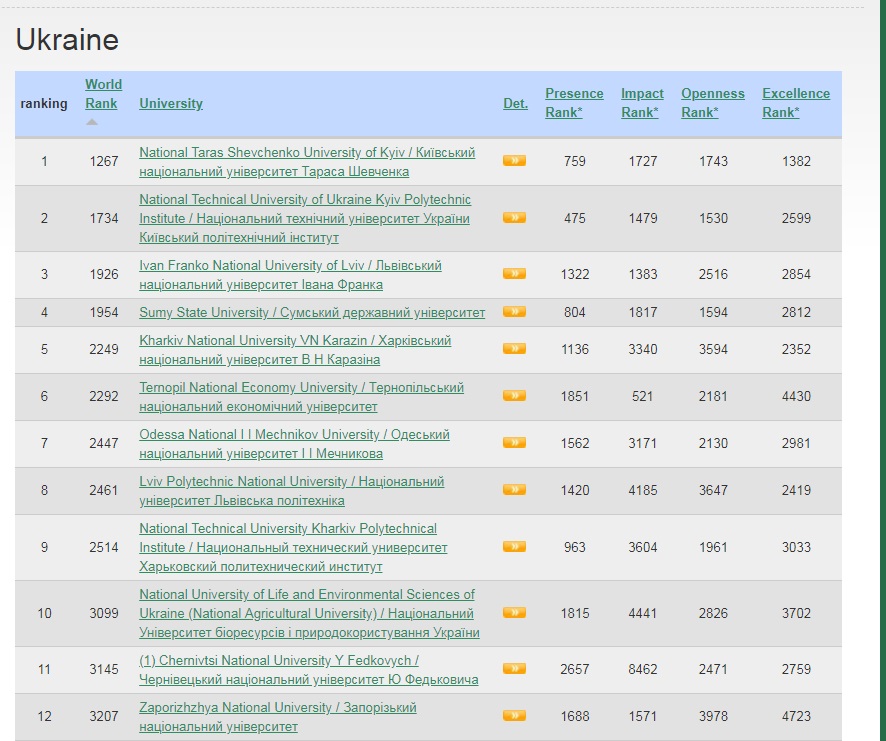Select presence rank value 475
The height and width of the screenshot is (741, 886).
tap(575, 218)
